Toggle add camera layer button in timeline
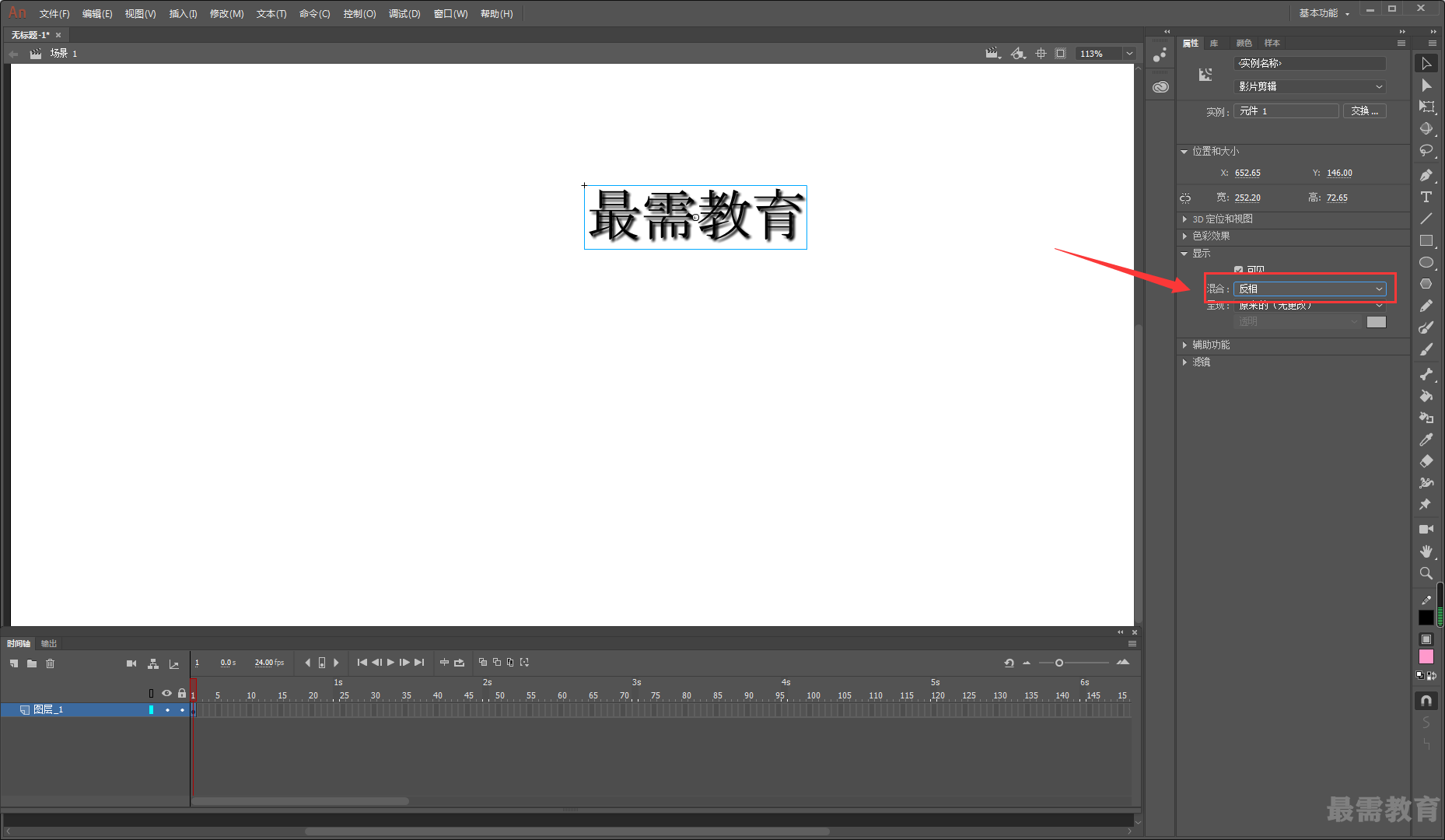This screenshot has height=840, width=1445. click(x=131, y=663)
